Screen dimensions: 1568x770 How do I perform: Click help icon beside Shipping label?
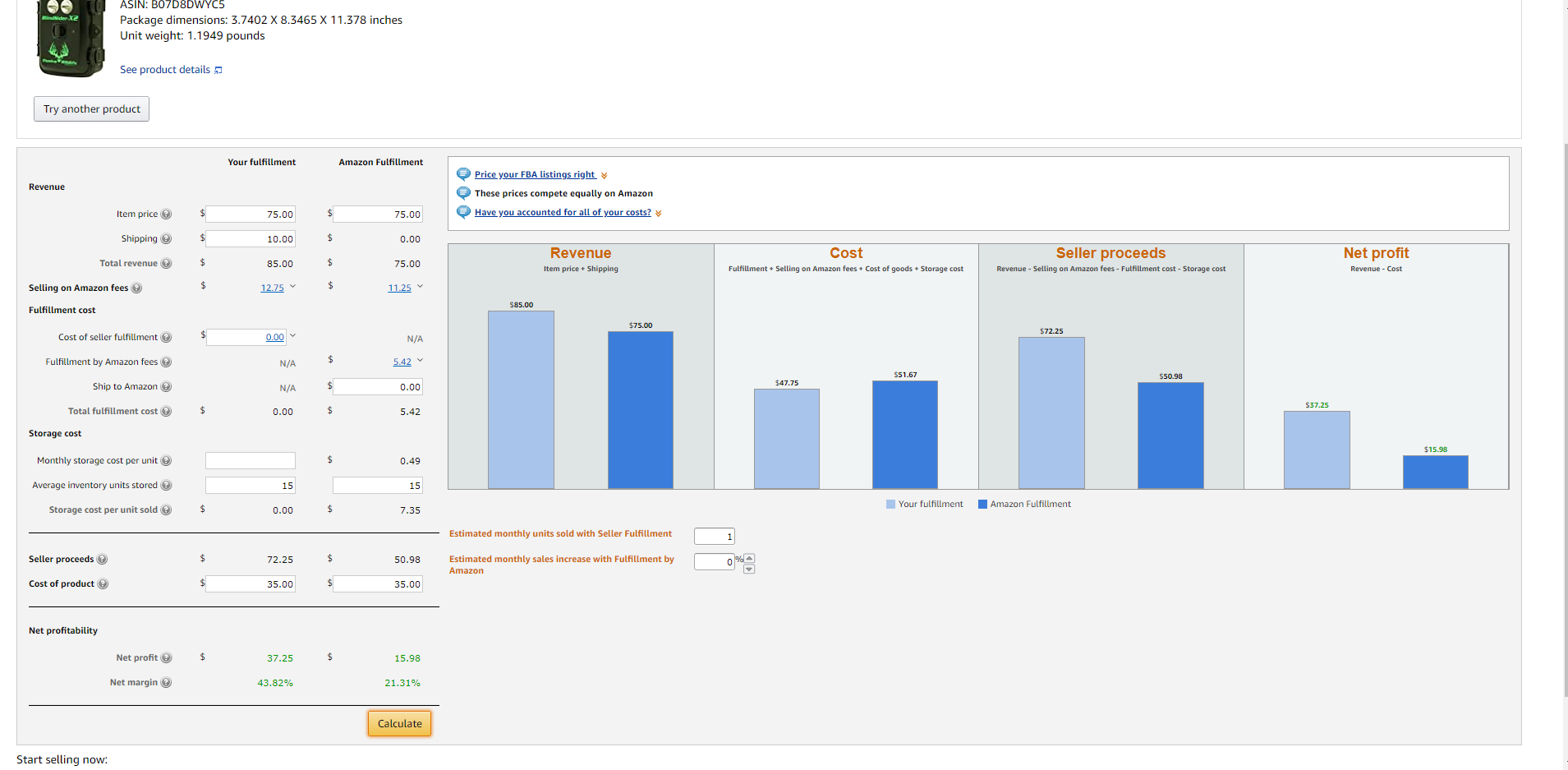click(x=166, y=239)
